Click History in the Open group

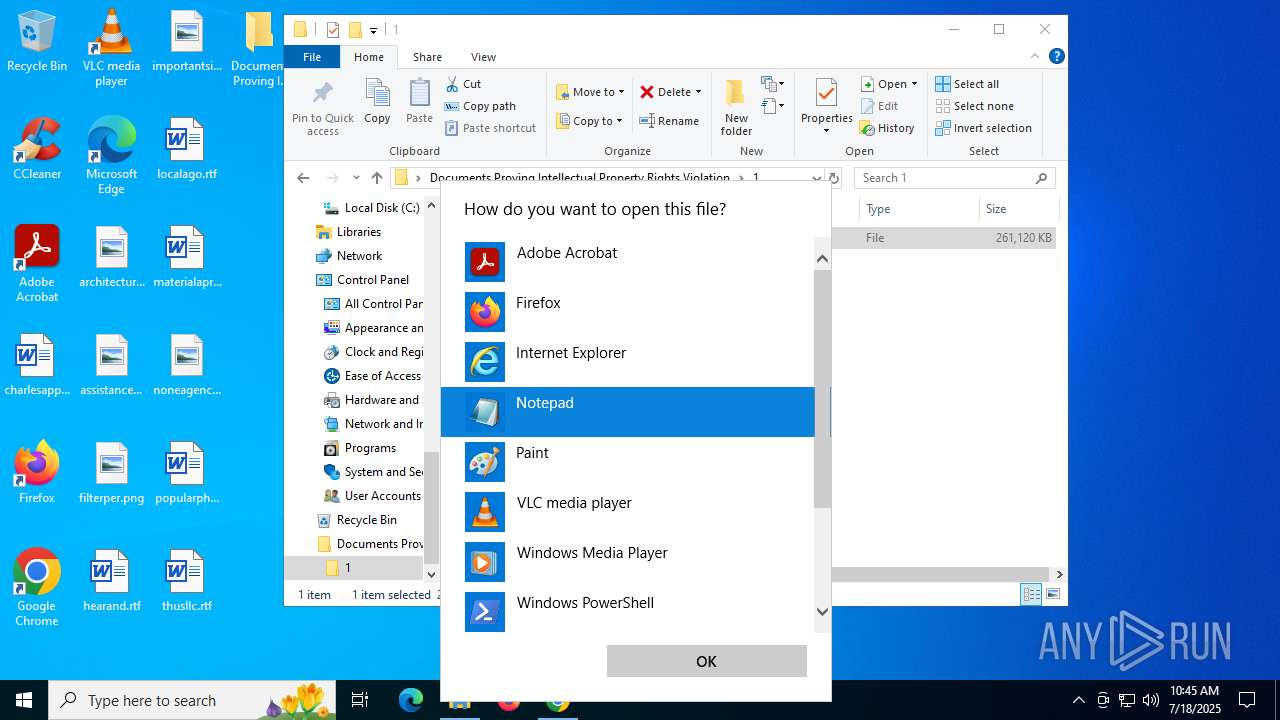coord(887,128)
